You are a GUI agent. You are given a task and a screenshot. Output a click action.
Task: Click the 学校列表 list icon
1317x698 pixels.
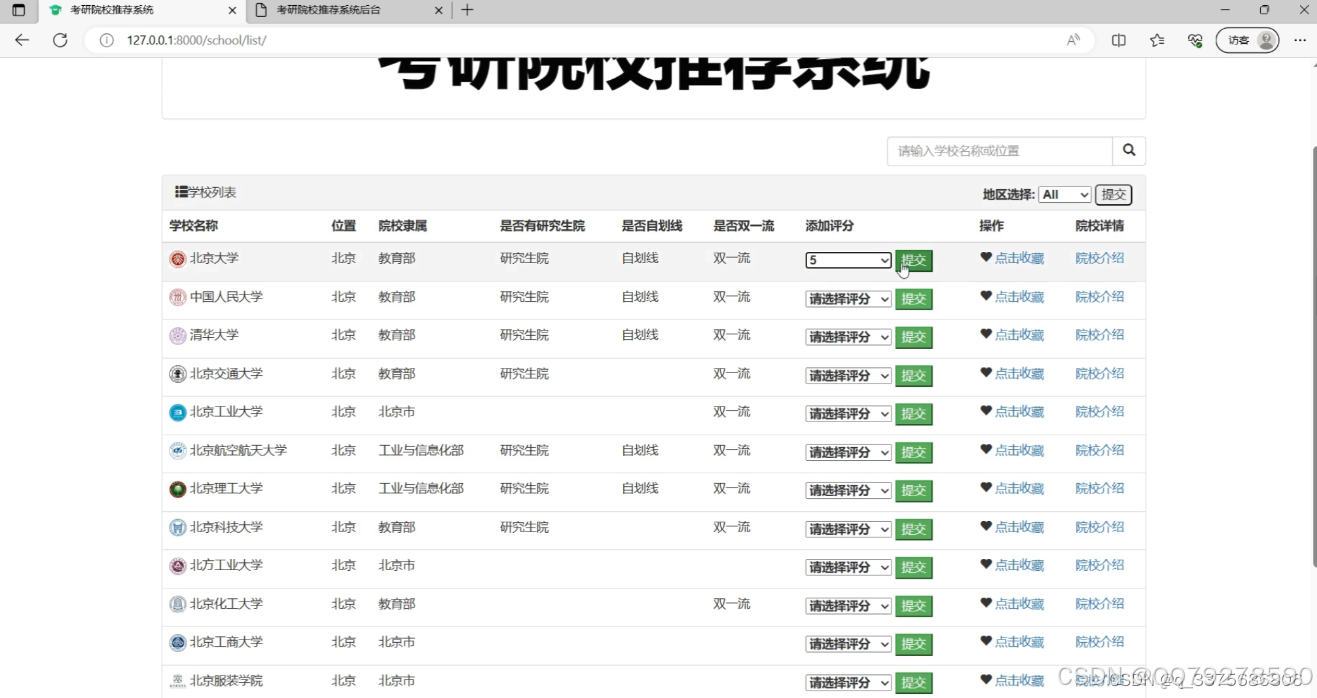tap(180, 191)
